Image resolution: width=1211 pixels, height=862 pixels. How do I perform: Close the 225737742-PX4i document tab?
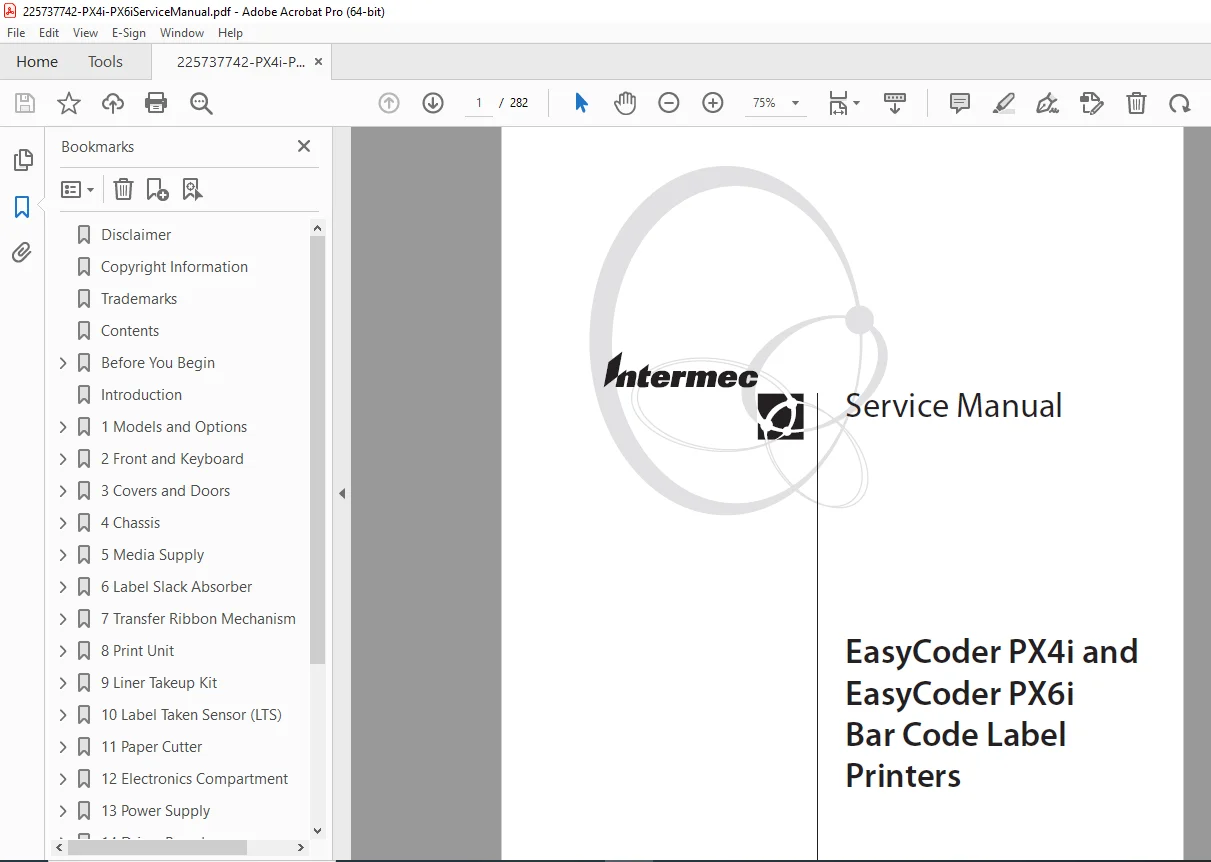tap(318, 61)
